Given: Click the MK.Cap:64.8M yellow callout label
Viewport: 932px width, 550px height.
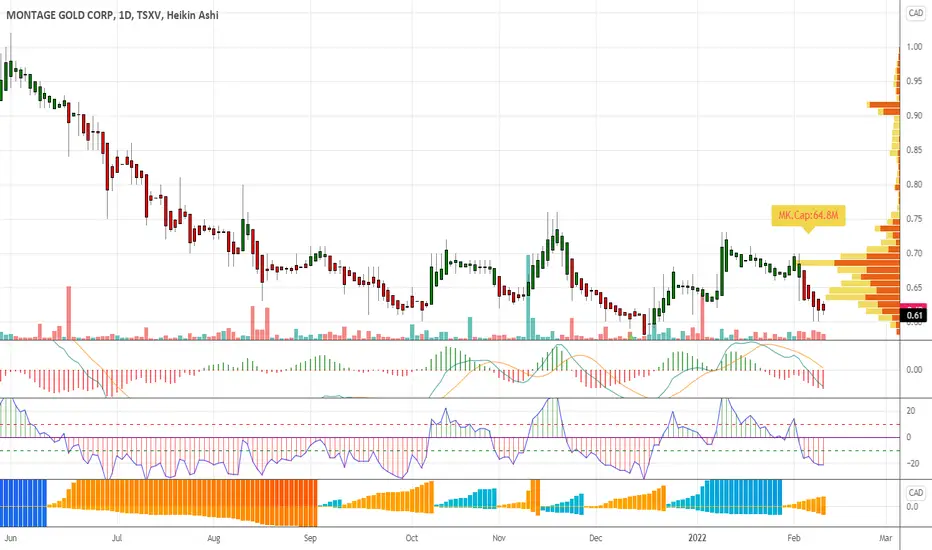Looking at the screenshot, I should coord(808,215).
